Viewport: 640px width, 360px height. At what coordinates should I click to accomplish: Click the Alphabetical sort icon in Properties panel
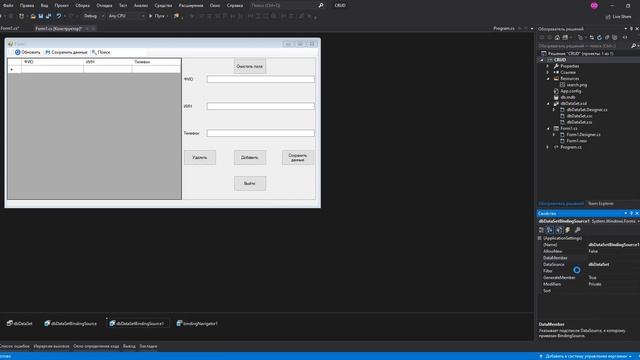[x=550, y=230]
